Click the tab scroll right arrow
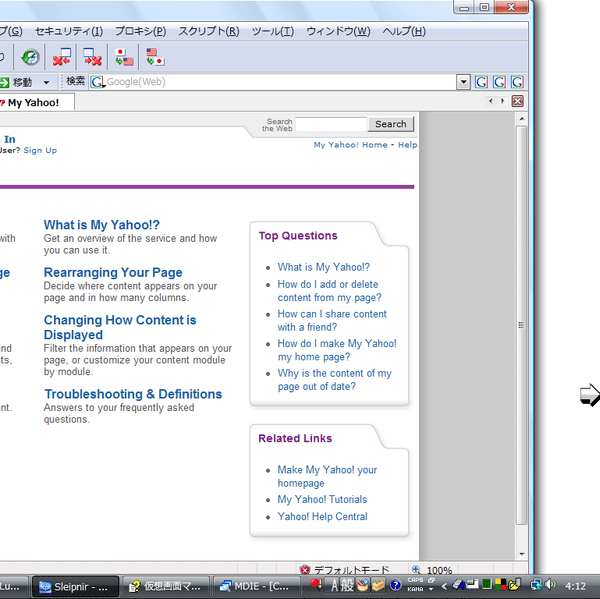Viewport: 600px width, 599px height. tap(502, 101)
